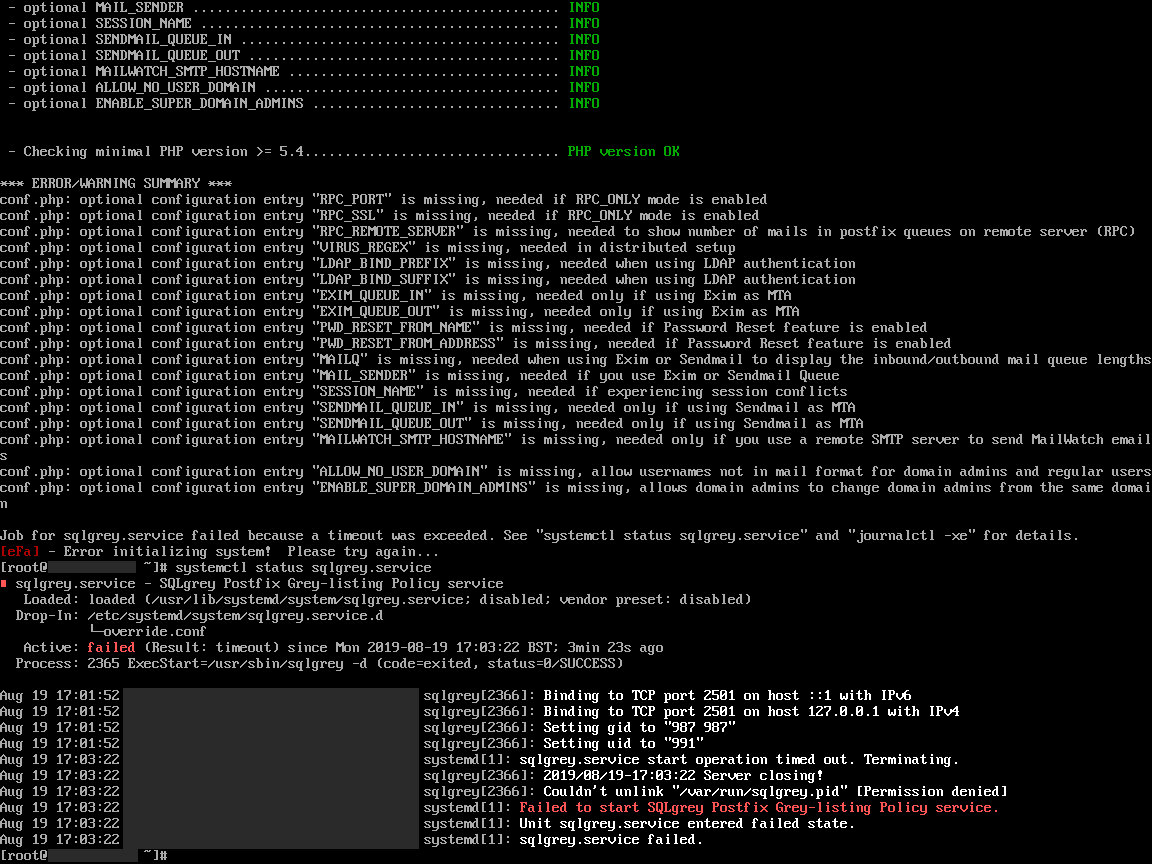
Task: Click the "VIRUS_REGEX" missing entry line
Action: [x=367, y=248]
